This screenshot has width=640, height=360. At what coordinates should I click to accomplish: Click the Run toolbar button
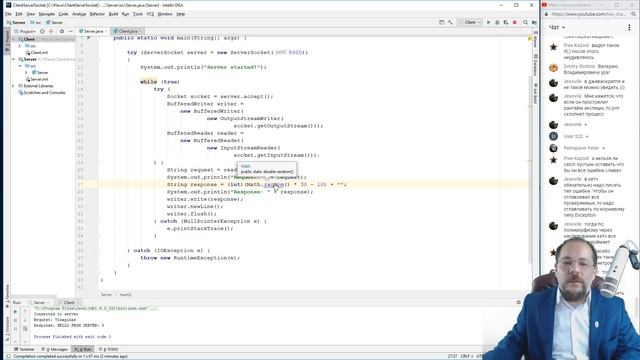(488, 22)
